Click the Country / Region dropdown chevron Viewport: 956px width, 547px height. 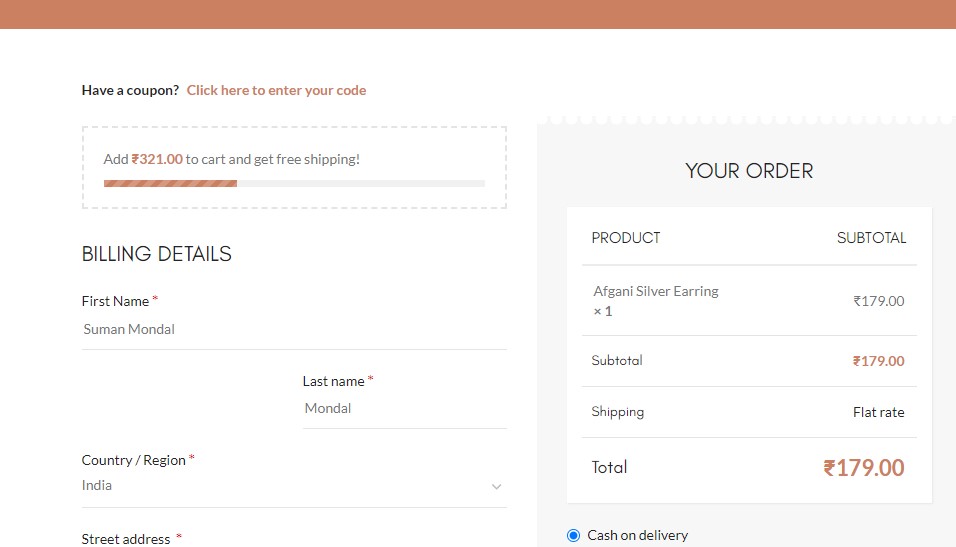[496, 487]
